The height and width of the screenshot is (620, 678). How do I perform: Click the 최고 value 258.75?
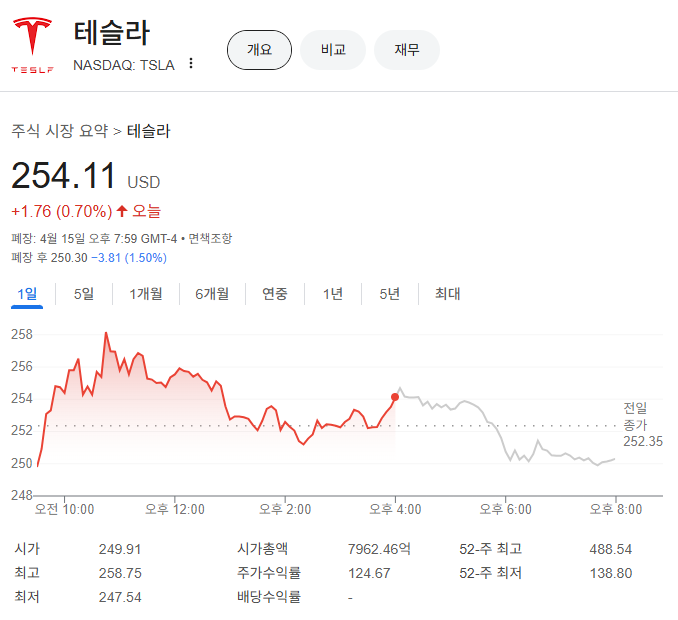[120, 573]
